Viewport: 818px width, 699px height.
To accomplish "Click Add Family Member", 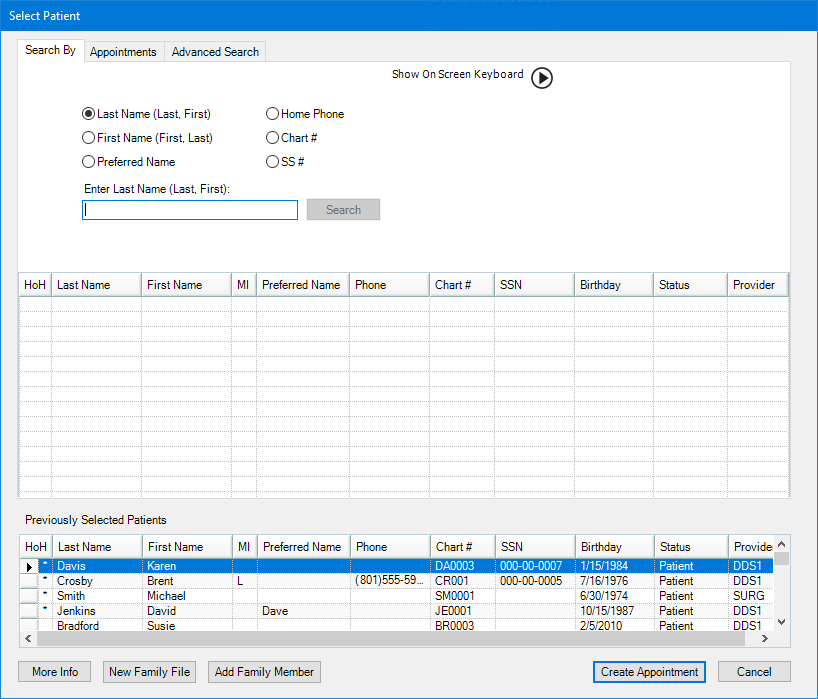I will 264,671.
